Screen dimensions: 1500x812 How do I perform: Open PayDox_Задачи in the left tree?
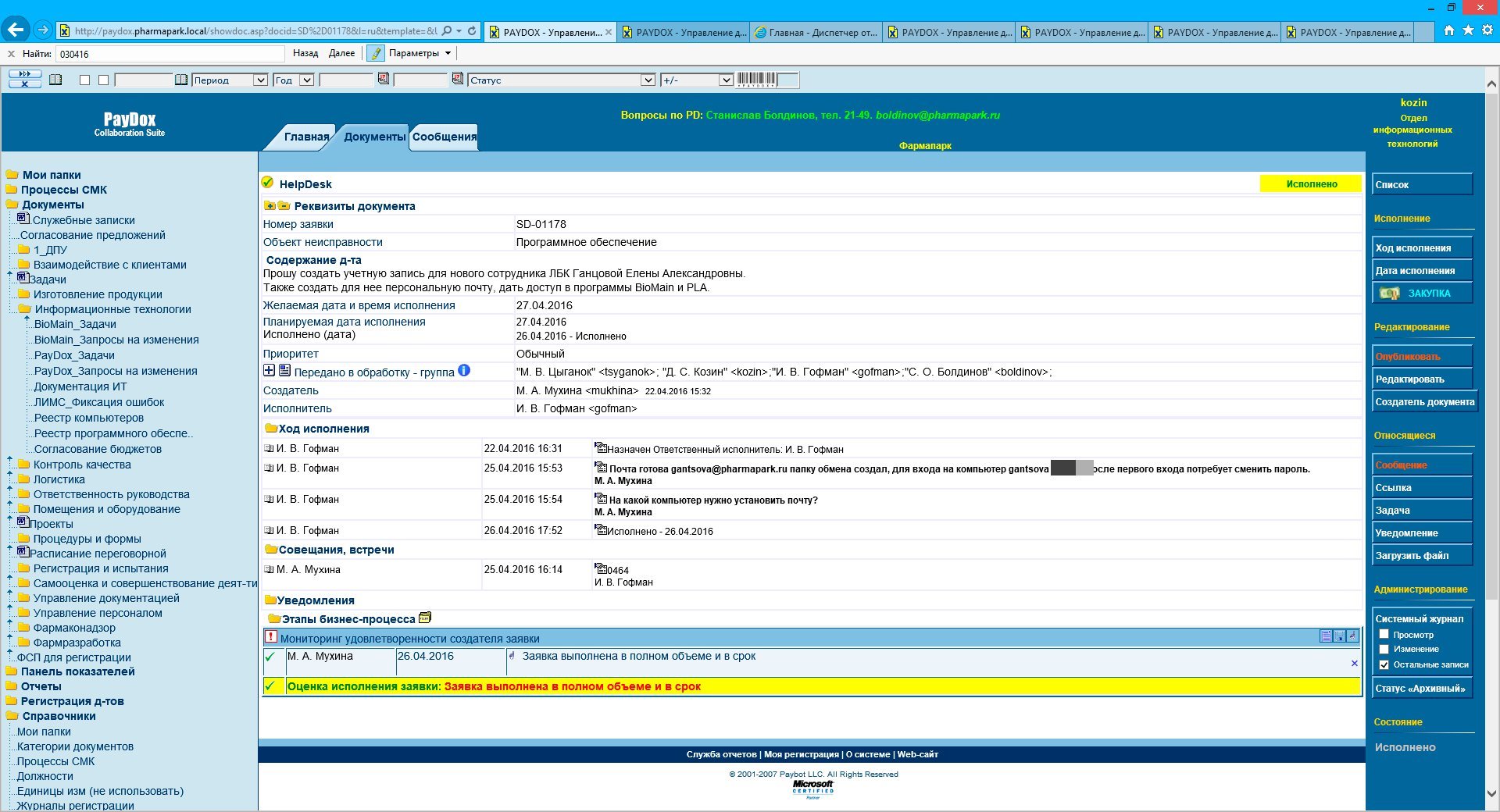[x=74, y=355]
